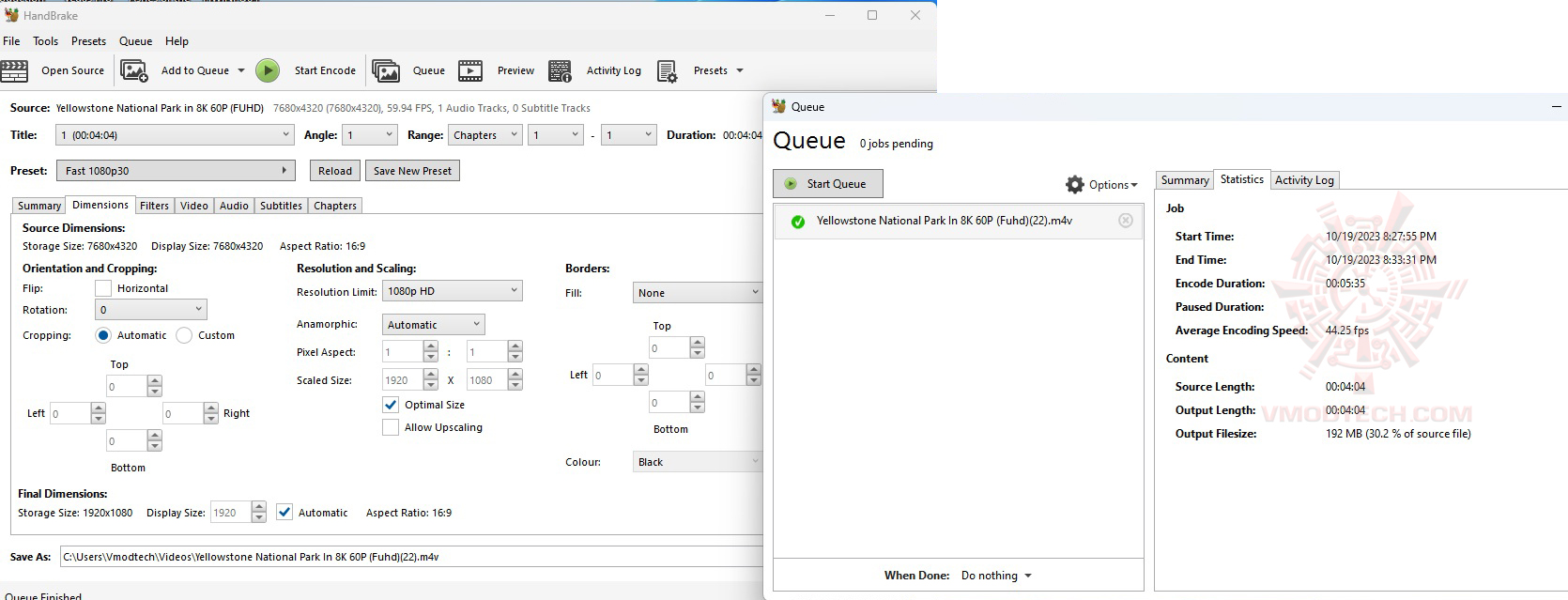Switch to the Summary tab in main window

click(x=39, y=206)
